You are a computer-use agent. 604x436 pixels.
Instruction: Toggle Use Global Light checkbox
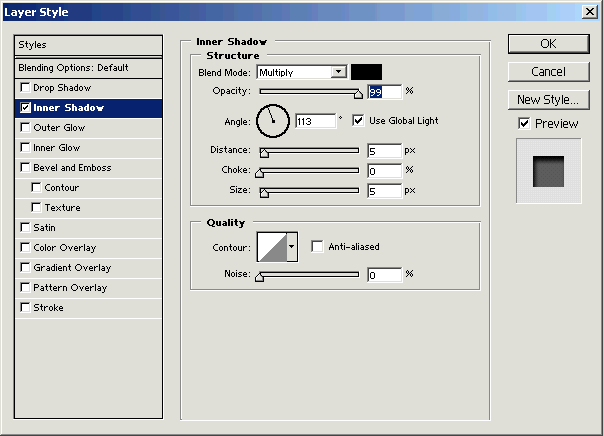[x=358, y=121]
